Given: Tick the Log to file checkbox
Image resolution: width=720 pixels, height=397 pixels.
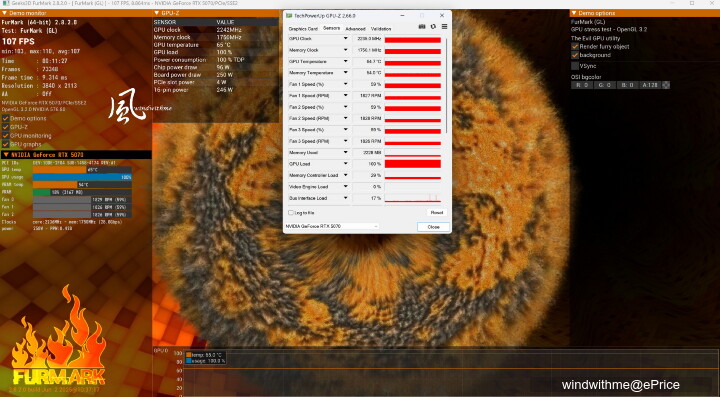Looking at the screenshot, I should (291, 213).
